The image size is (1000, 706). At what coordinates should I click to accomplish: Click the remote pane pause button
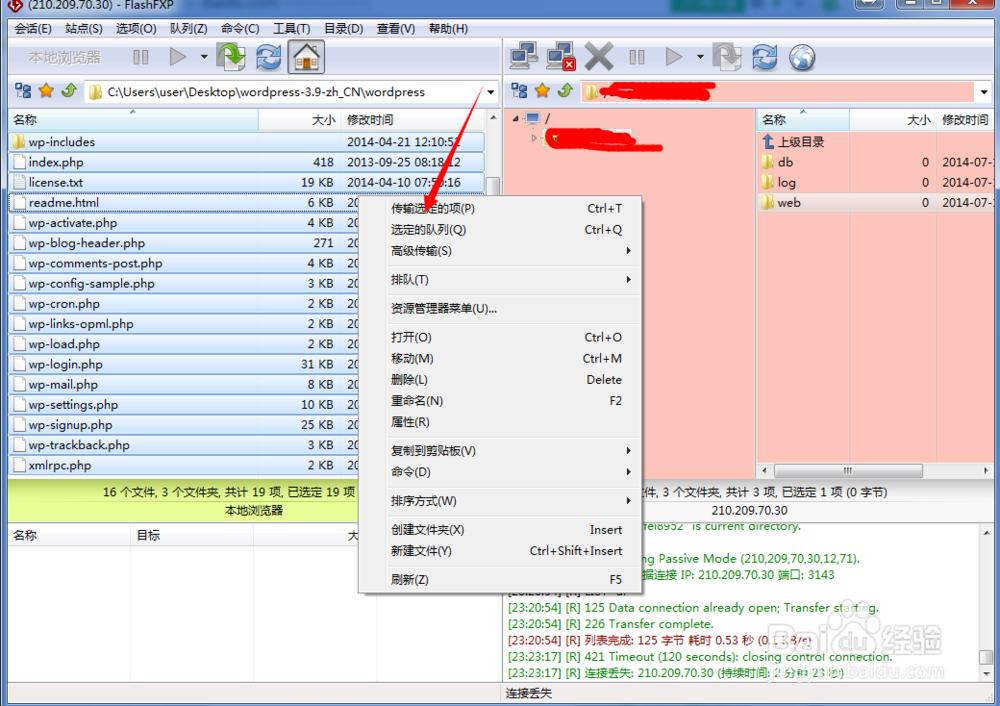pyautogui.click(x=636, y=57)
